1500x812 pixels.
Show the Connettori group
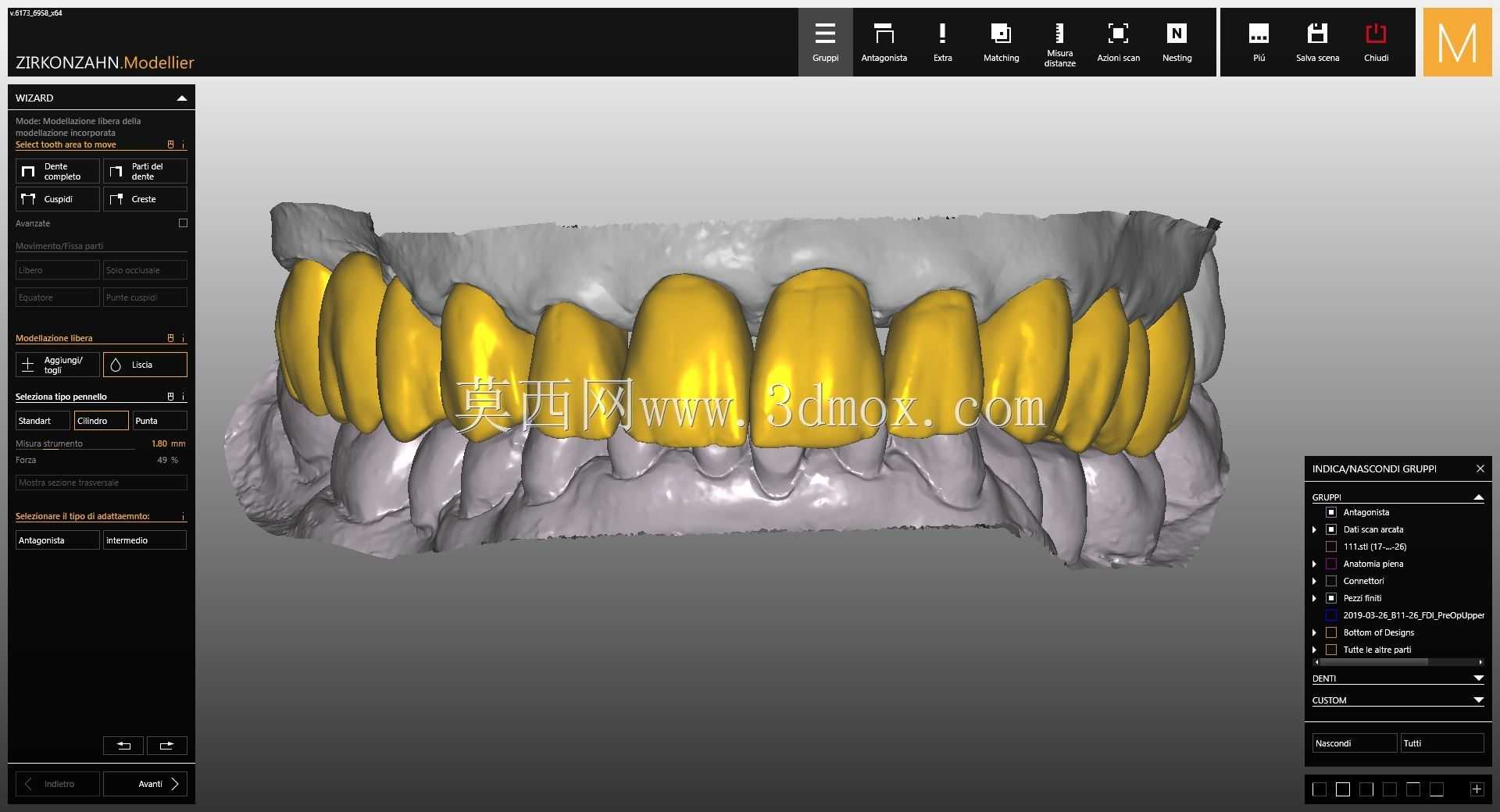(x=1331, y=581)
